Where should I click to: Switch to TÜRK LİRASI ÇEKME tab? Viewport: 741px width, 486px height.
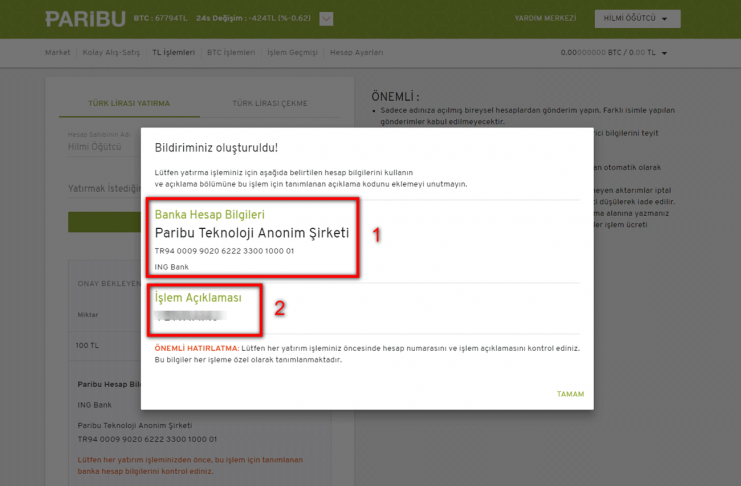click(270, 103)
